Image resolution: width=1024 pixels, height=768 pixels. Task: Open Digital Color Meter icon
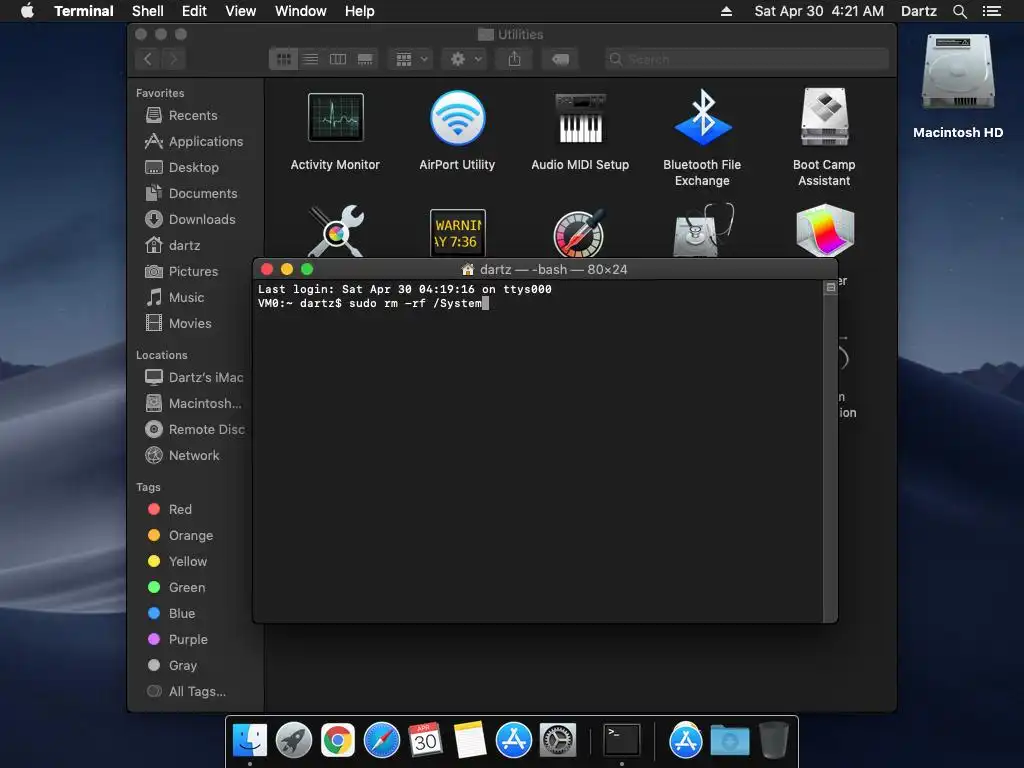point(580,232)
